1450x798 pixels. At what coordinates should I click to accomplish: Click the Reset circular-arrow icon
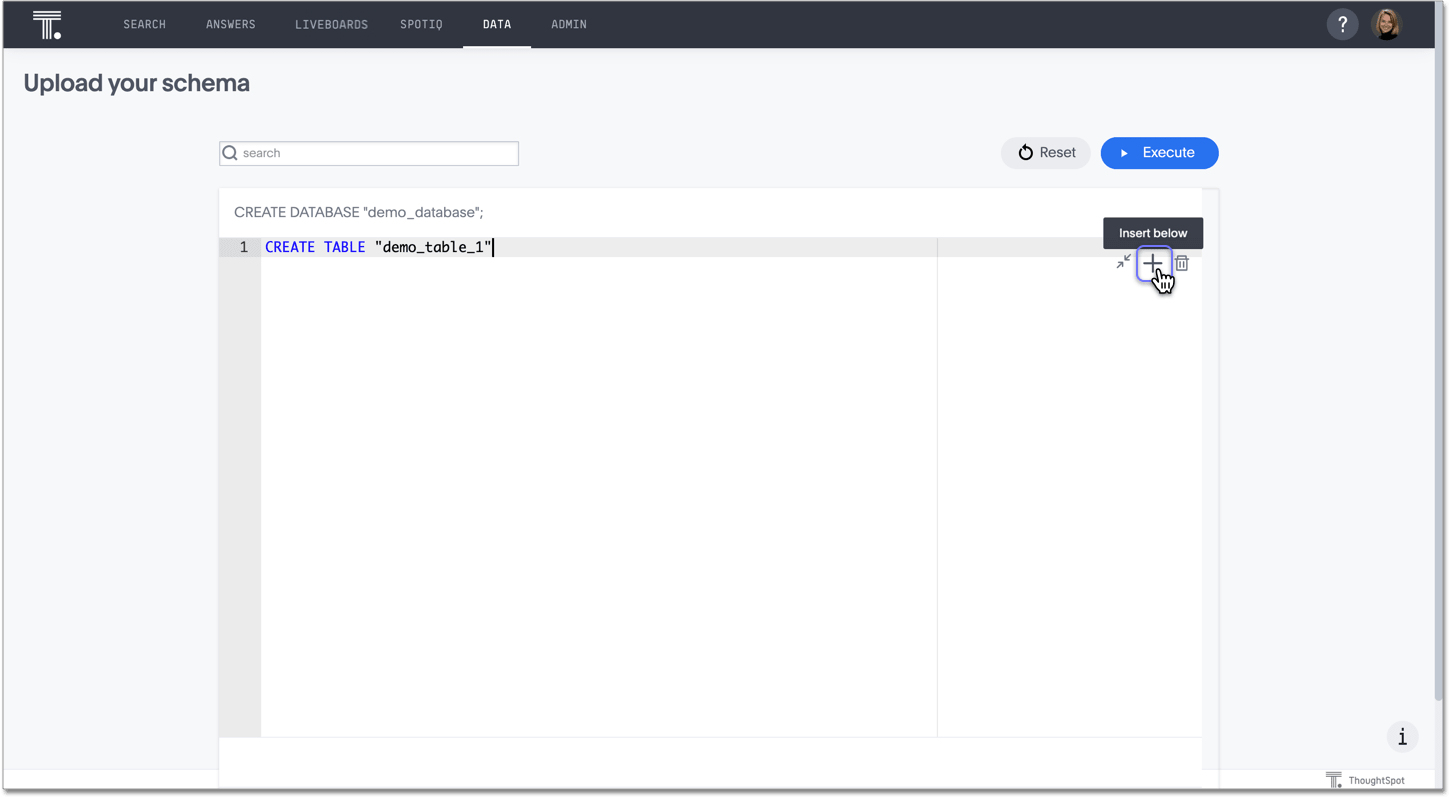pyautogui.click(x=1025, y=152)
